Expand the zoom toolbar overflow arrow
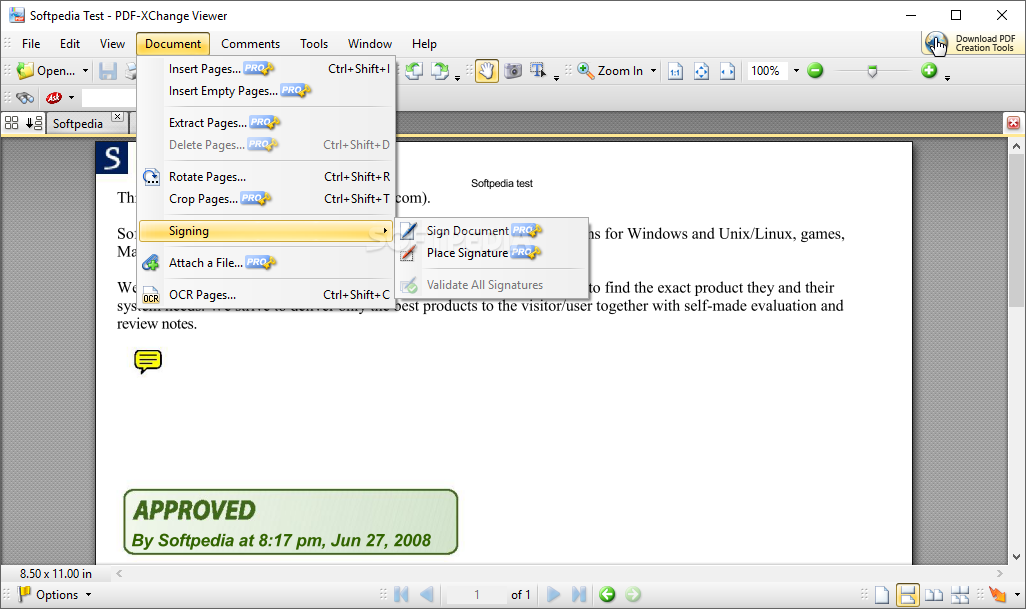1026x609 pixels. (x=947, y=78)
